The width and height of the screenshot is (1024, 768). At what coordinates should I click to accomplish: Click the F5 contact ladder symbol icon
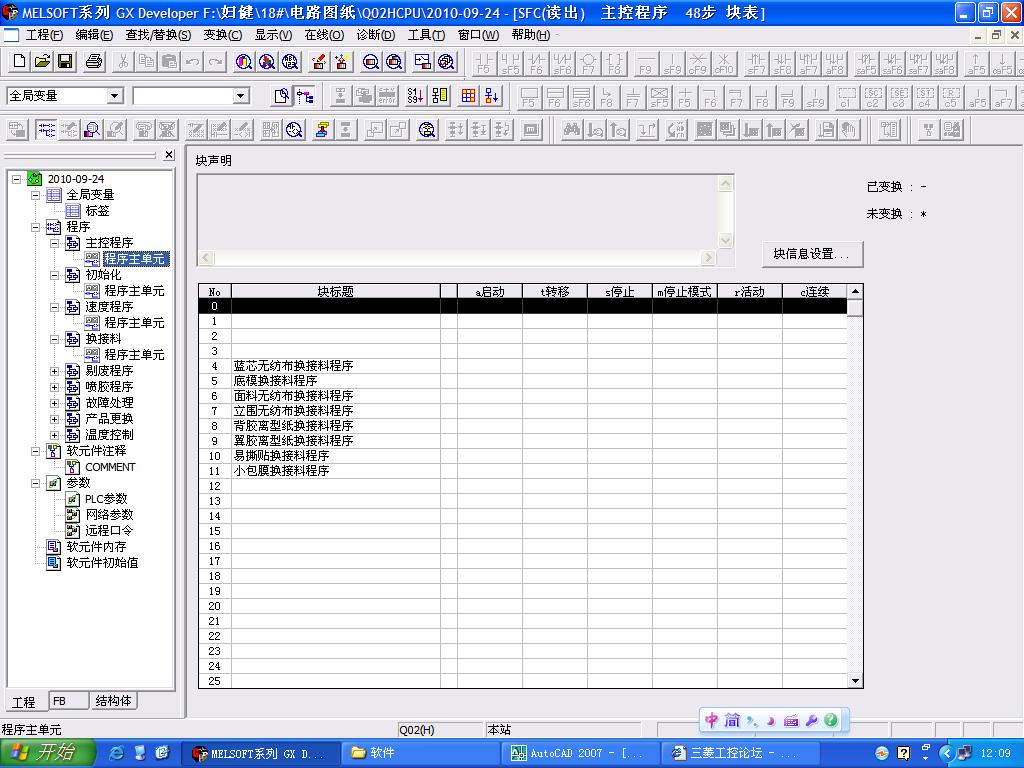pyautogui.click(x=484, y=63)
